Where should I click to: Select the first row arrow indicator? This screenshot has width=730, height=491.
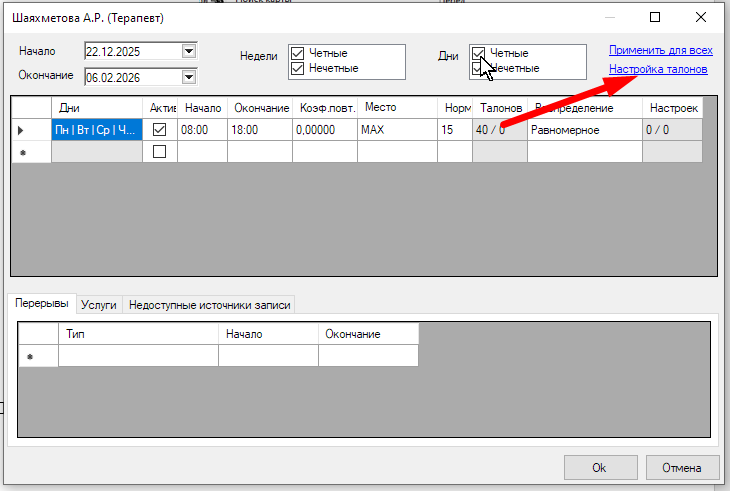coord(22,130)
